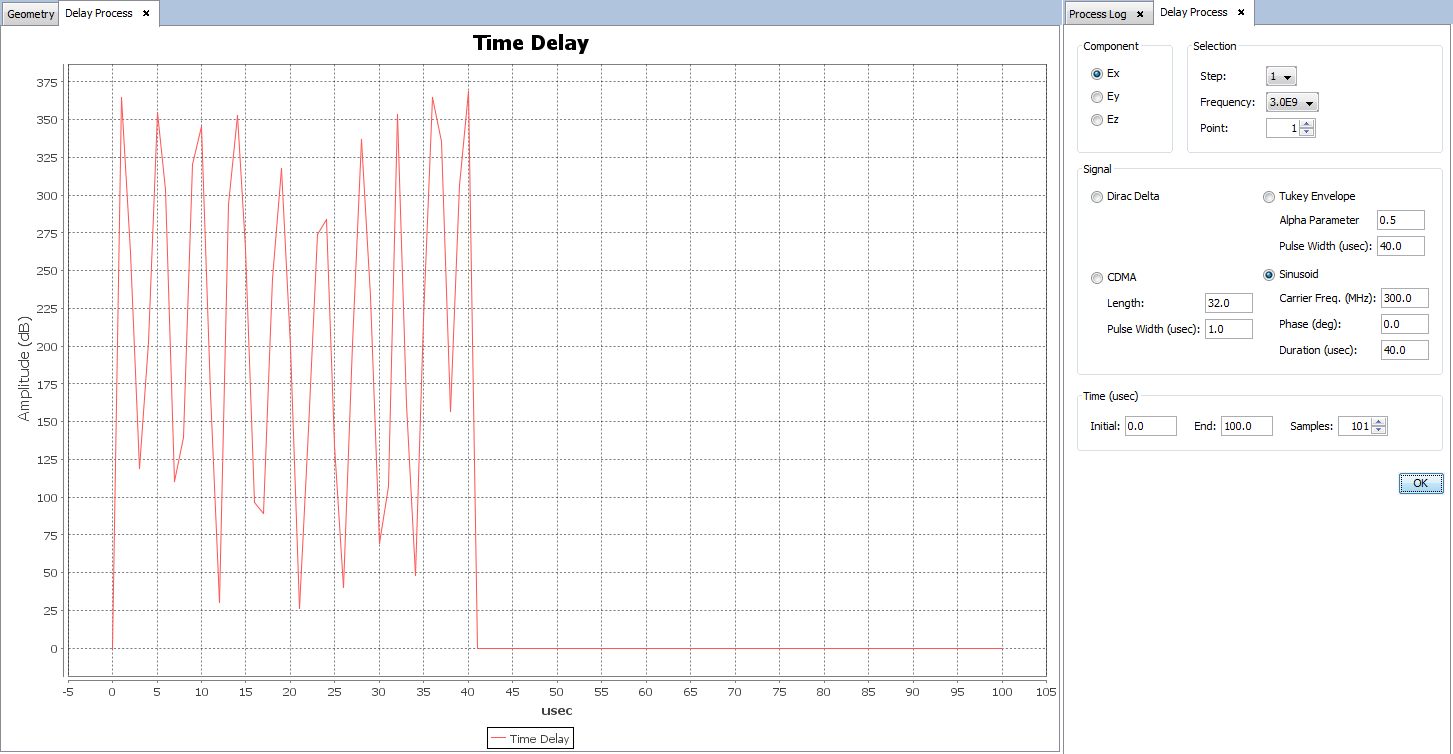1453x754 pixels.
Task: Increment the Point spinner up arrow
Action: (x=1307, y=124)
